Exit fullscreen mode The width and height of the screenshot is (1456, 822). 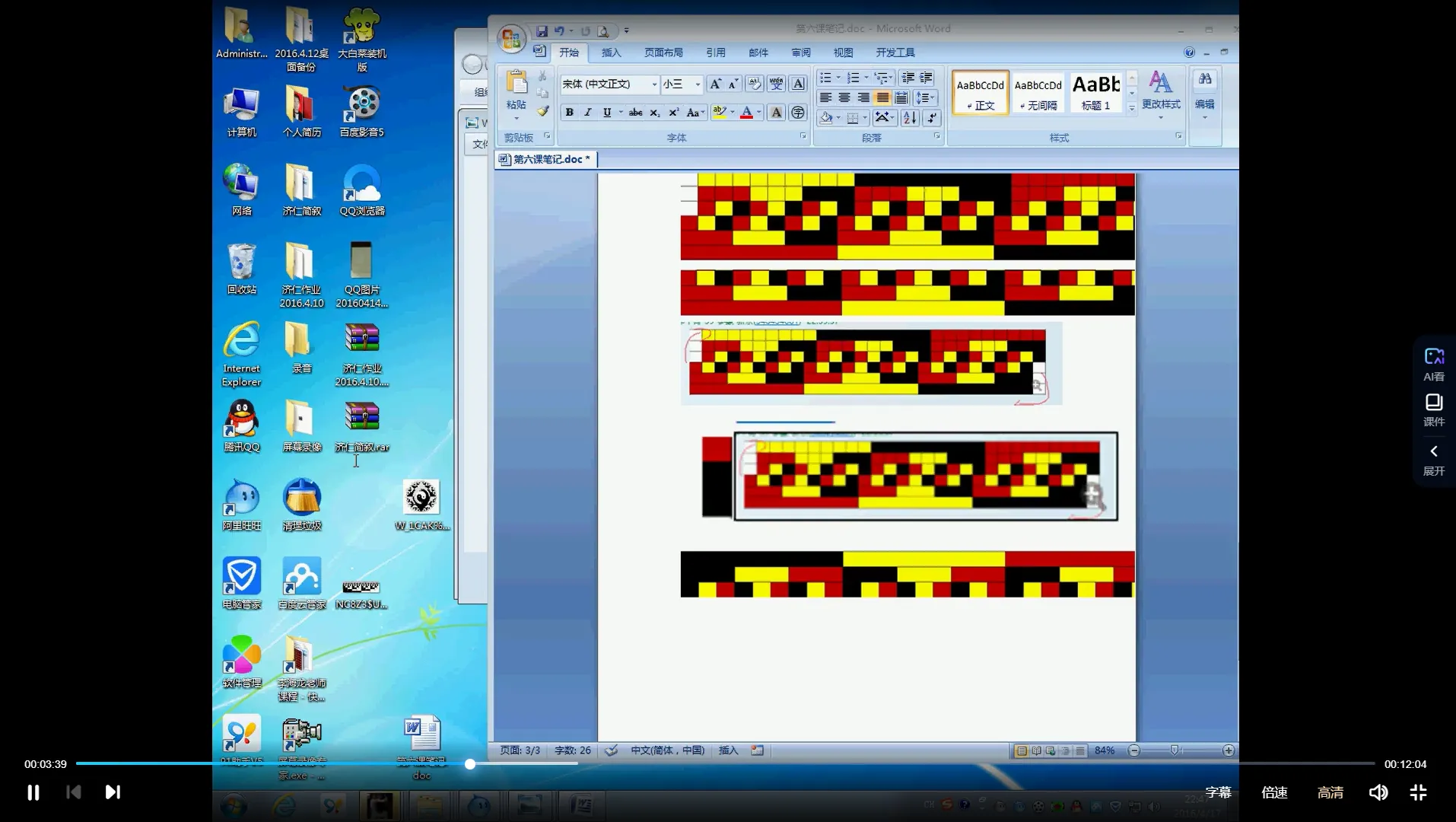1418,792
